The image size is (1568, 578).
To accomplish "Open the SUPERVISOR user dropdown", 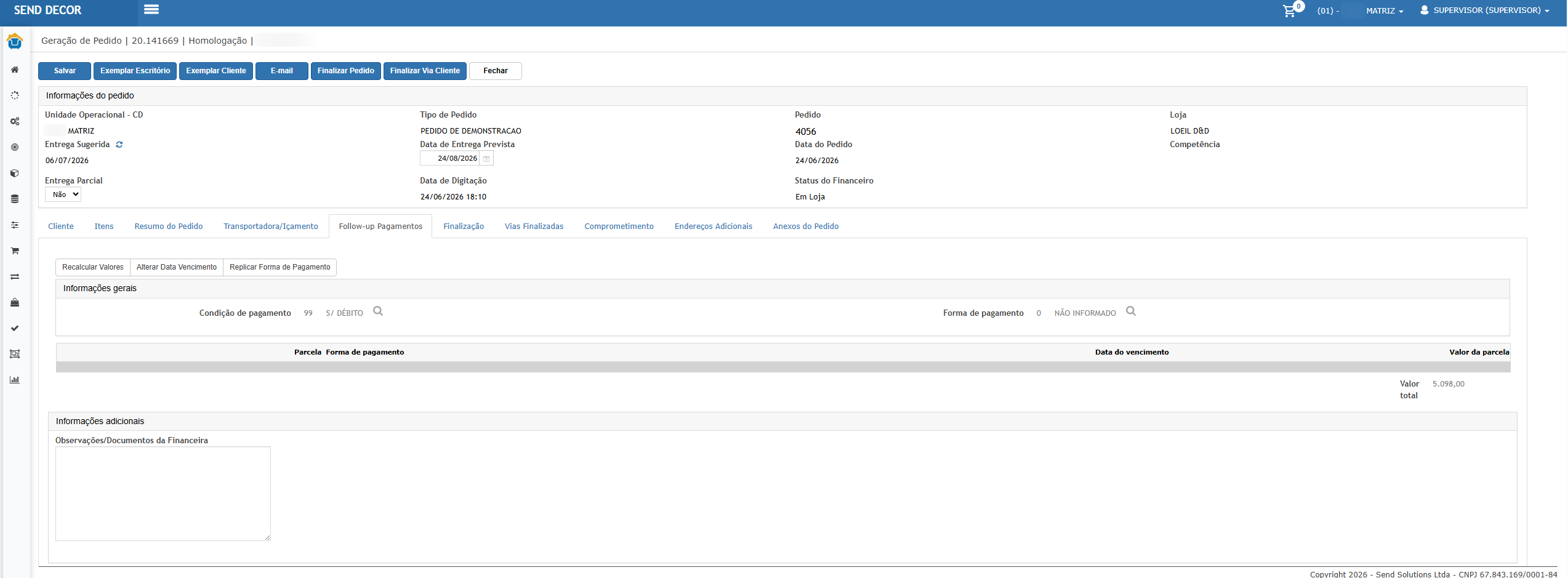I will coord(1491,10).
